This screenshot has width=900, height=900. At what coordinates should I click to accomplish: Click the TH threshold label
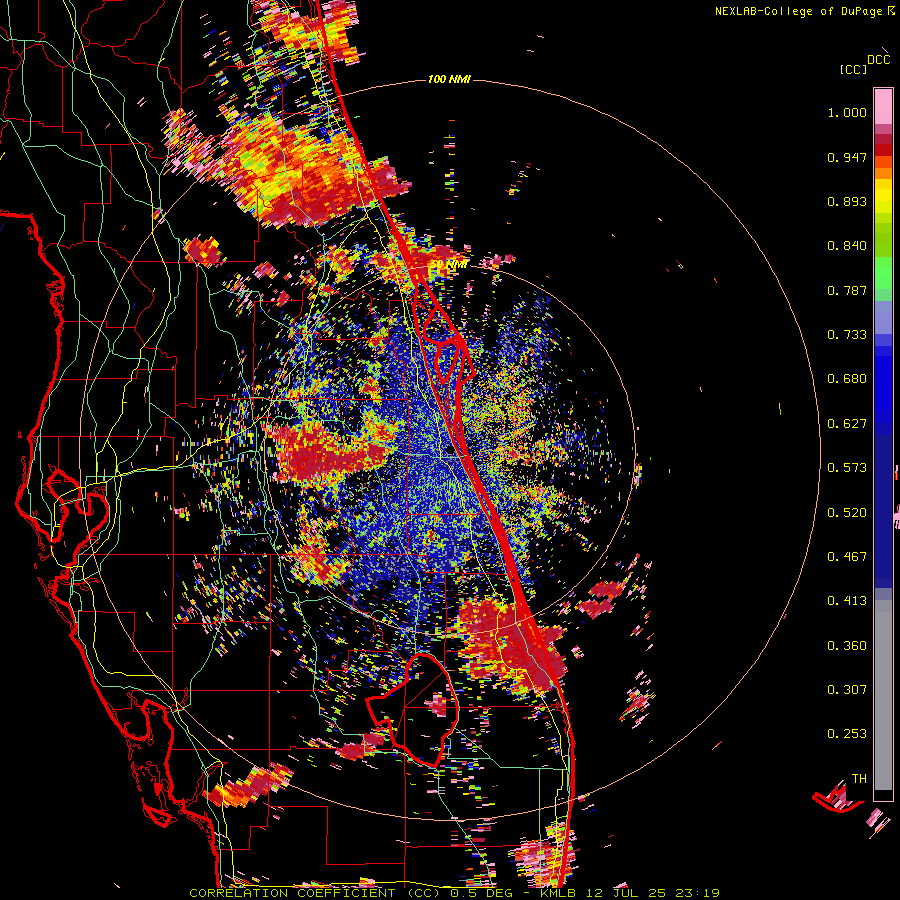click(x=859, y=779)
